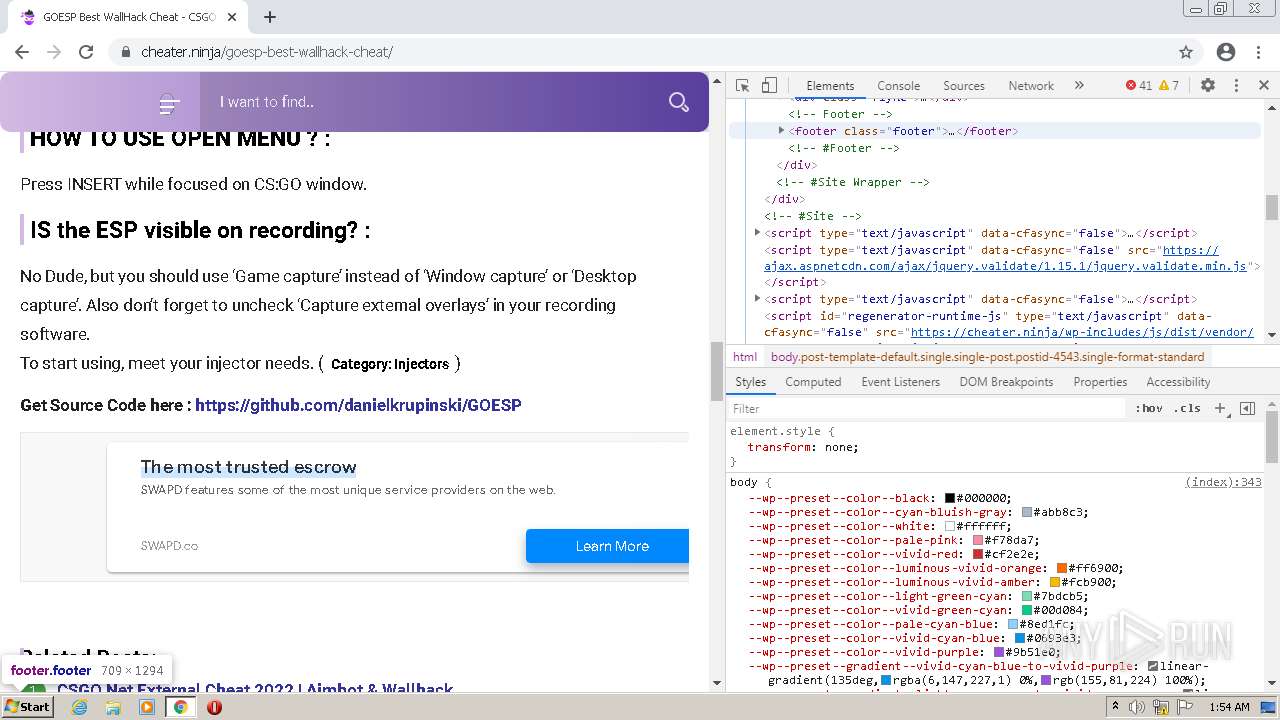Toggle the computed styles sidebar pane icon
The width and height of the screenshot is (1280, 720).
coord(1247,408)
